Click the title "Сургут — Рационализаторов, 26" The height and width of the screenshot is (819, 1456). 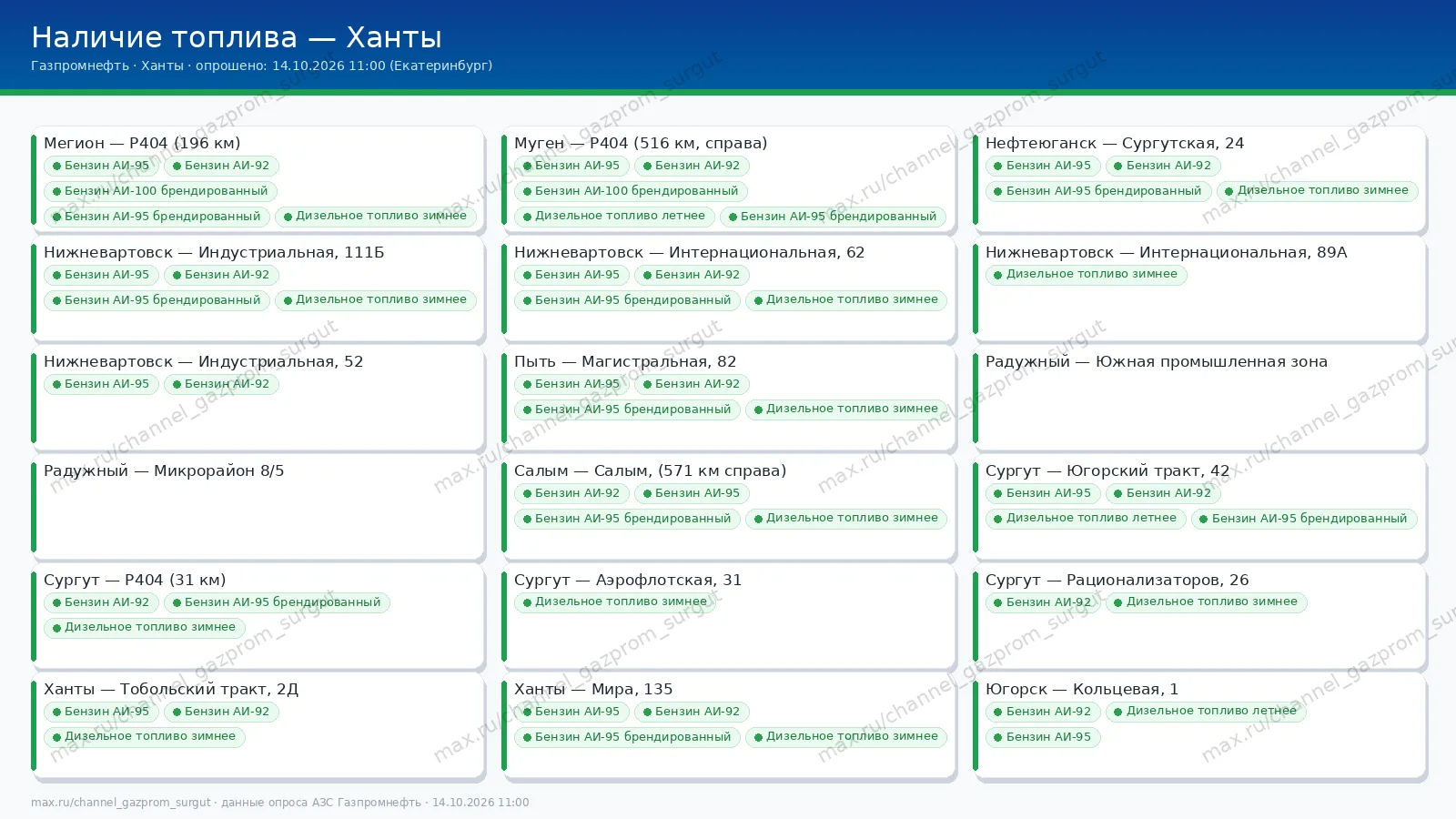[x=1117, y=580]
